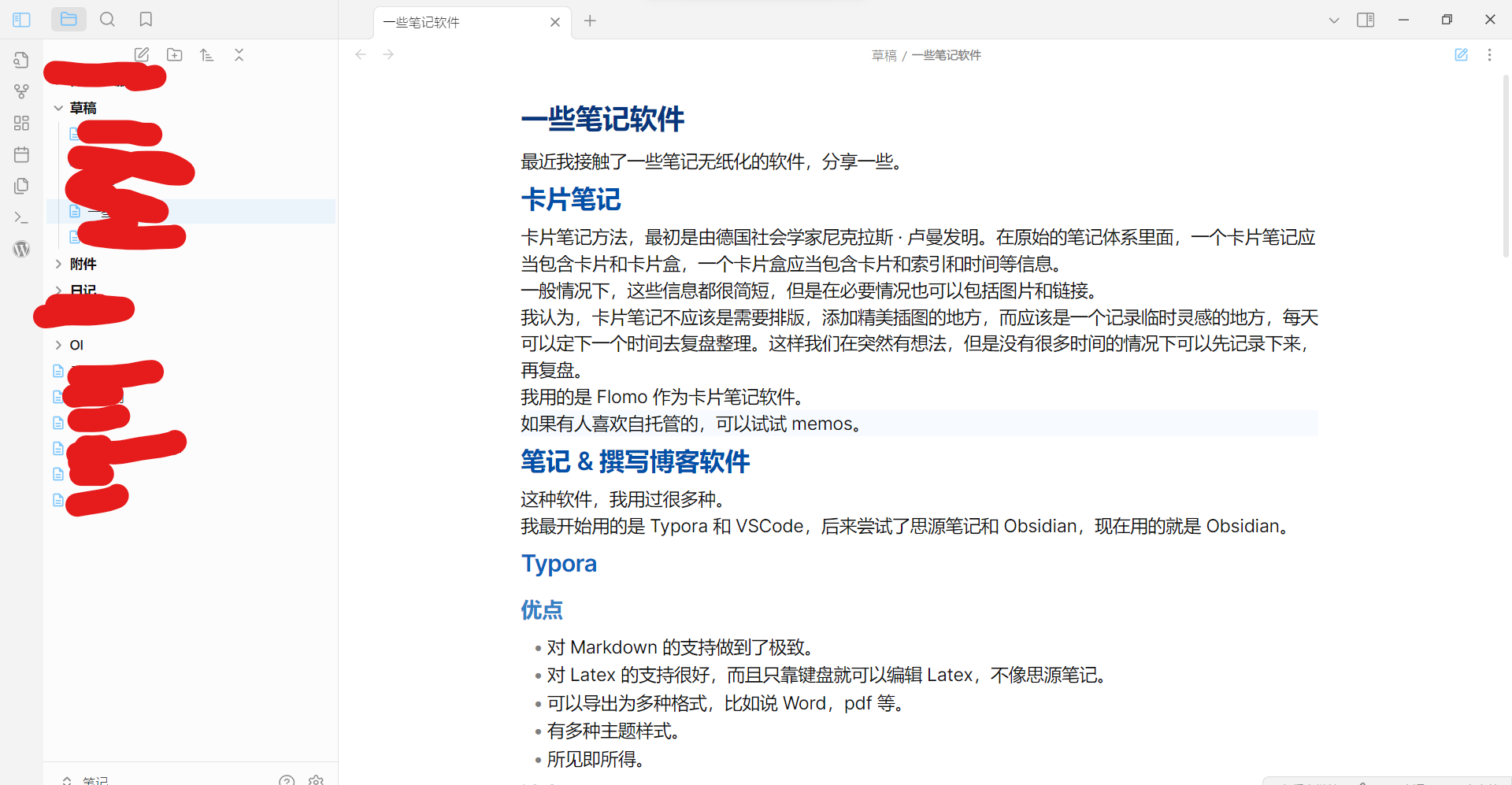Open the WordPress plugin icon
1512x785 pixels.
[21, 249]
